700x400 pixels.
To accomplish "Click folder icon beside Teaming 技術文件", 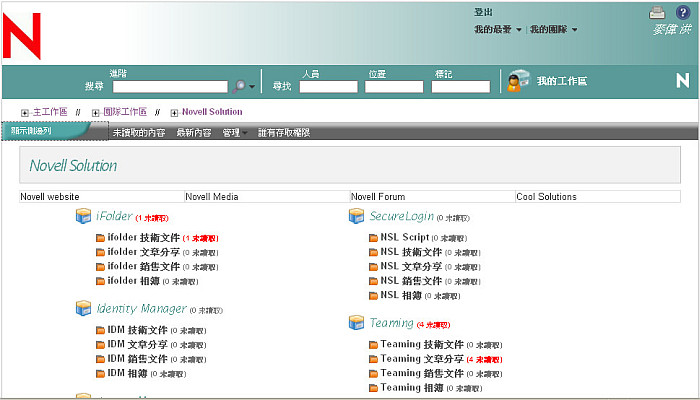I will [x=373, y=345].
